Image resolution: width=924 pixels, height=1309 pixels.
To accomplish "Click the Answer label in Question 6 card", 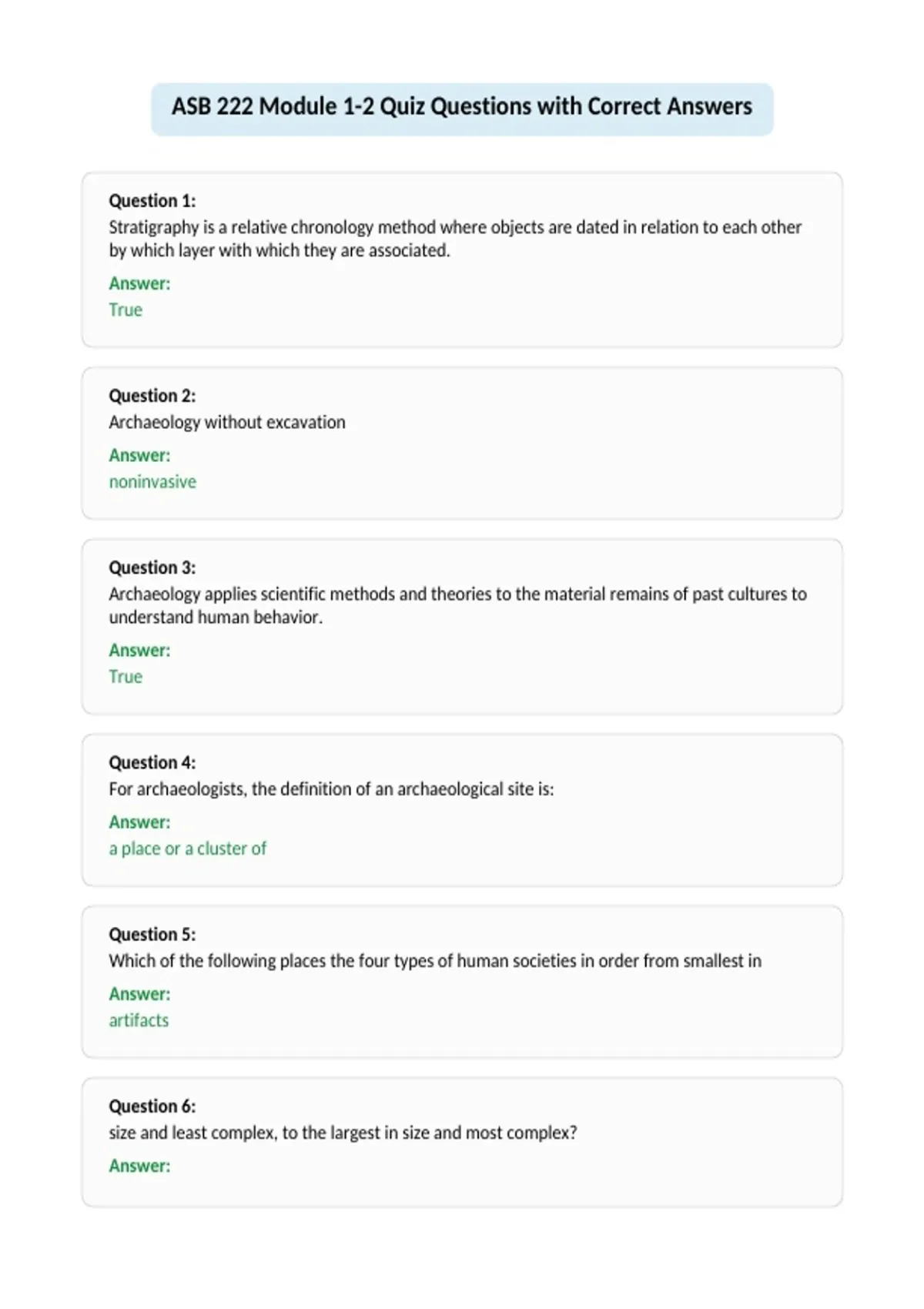I will pos(139,1166).
